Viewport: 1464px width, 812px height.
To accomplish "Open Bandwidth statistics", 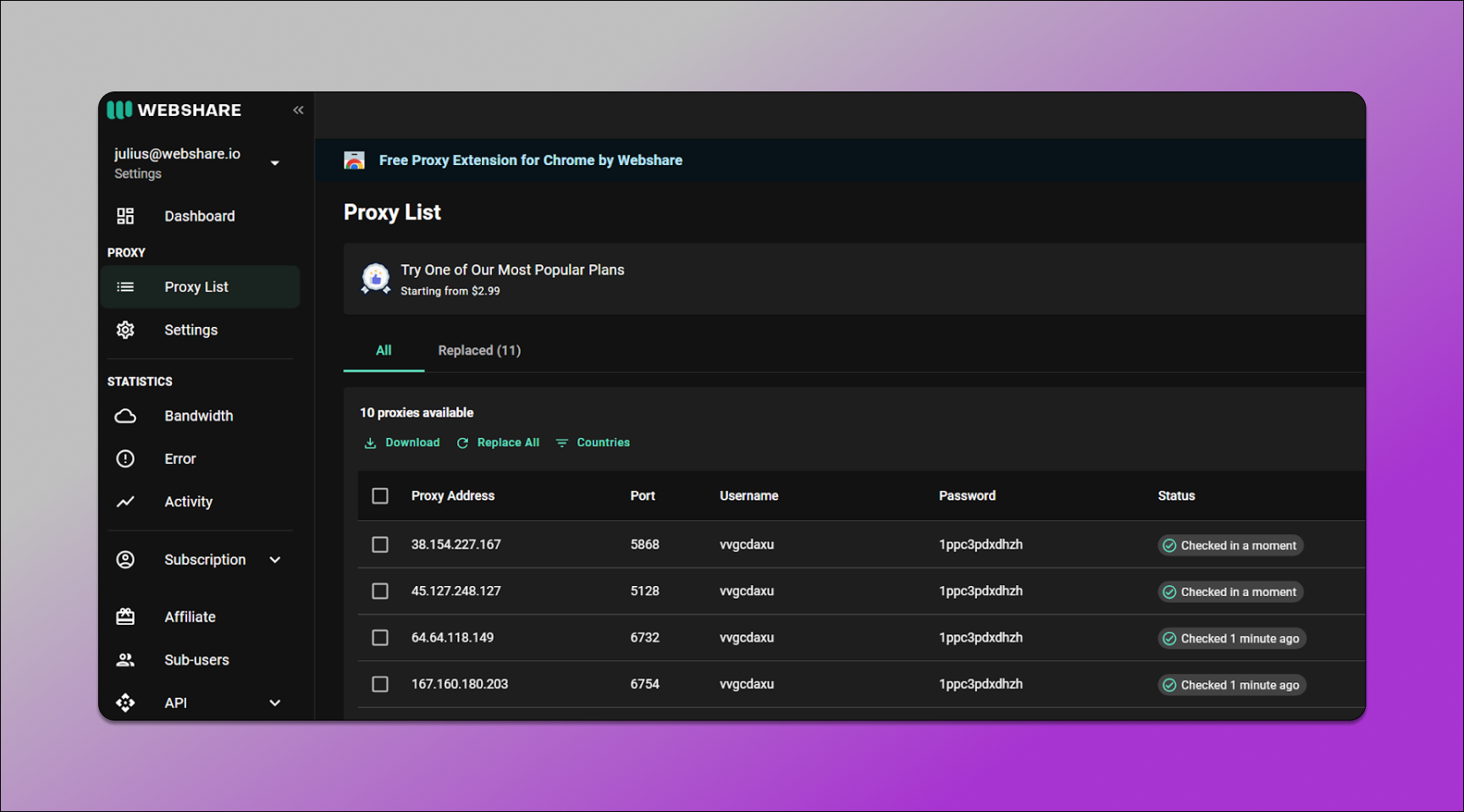I will [200, 416].
